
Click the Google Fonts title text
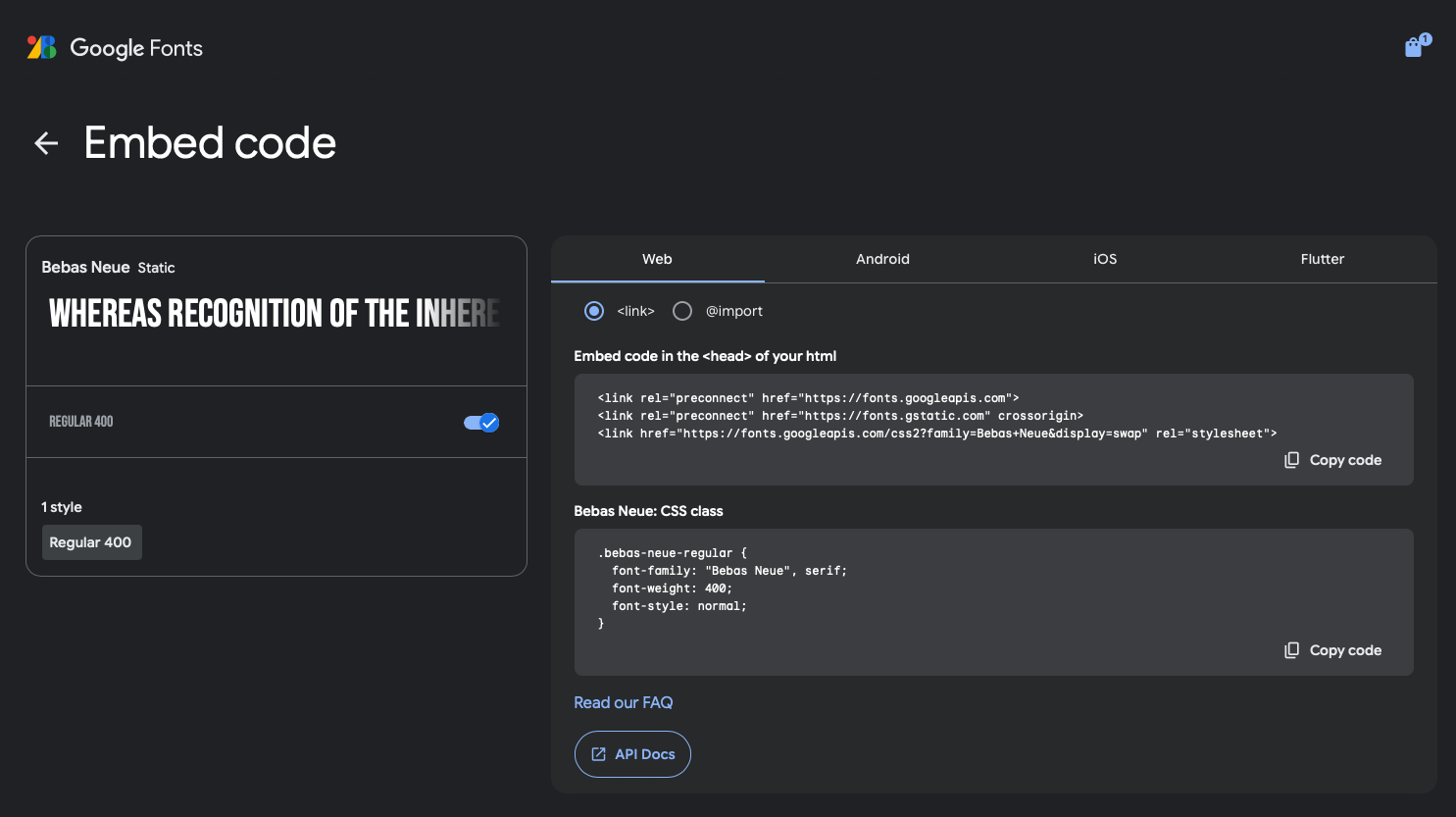tap(136, 48)
